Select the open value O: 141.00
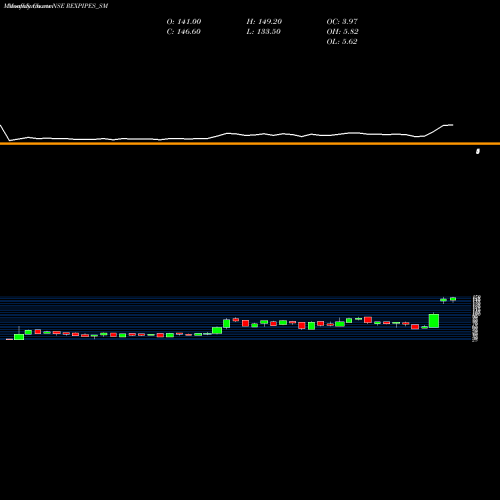 (184, 21)
